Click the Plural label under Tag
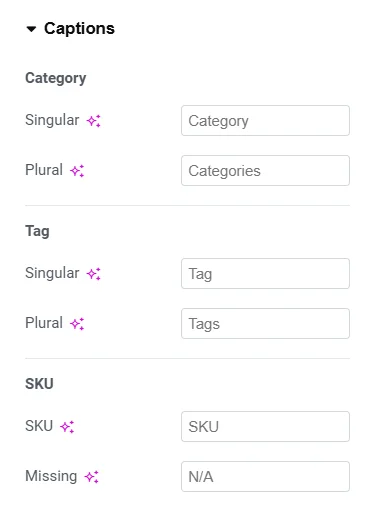The width and height of the screenshot is (372, 528). tap(44, 323)
